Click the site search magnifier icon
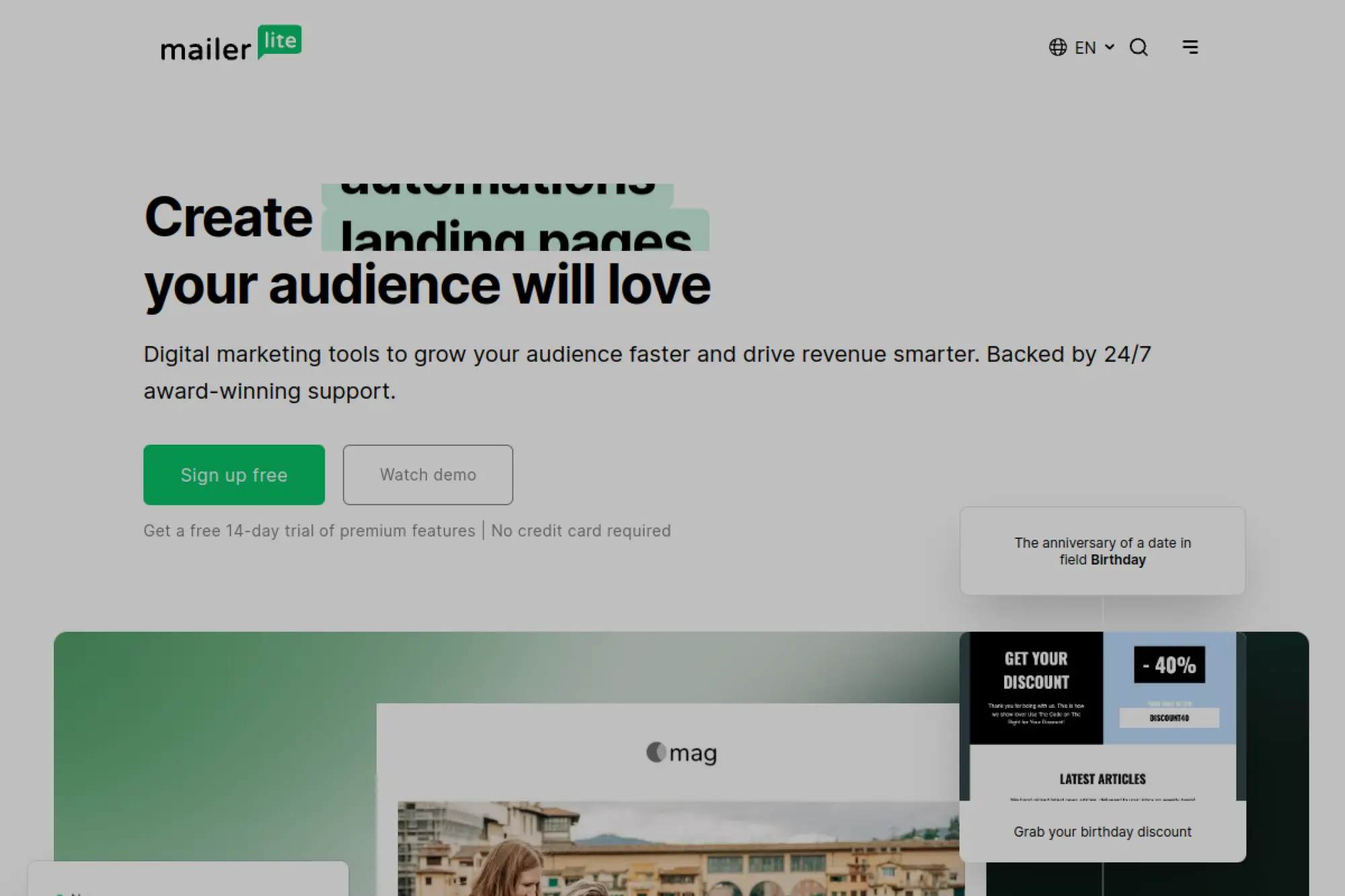 (1139, 47)
